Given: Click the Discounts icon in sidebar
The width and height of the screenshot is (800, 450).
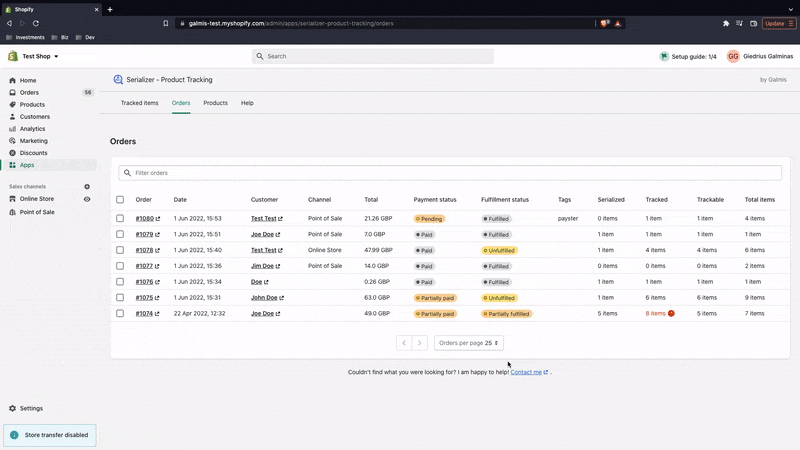Looking at the screenshot, I should [13, 153].
